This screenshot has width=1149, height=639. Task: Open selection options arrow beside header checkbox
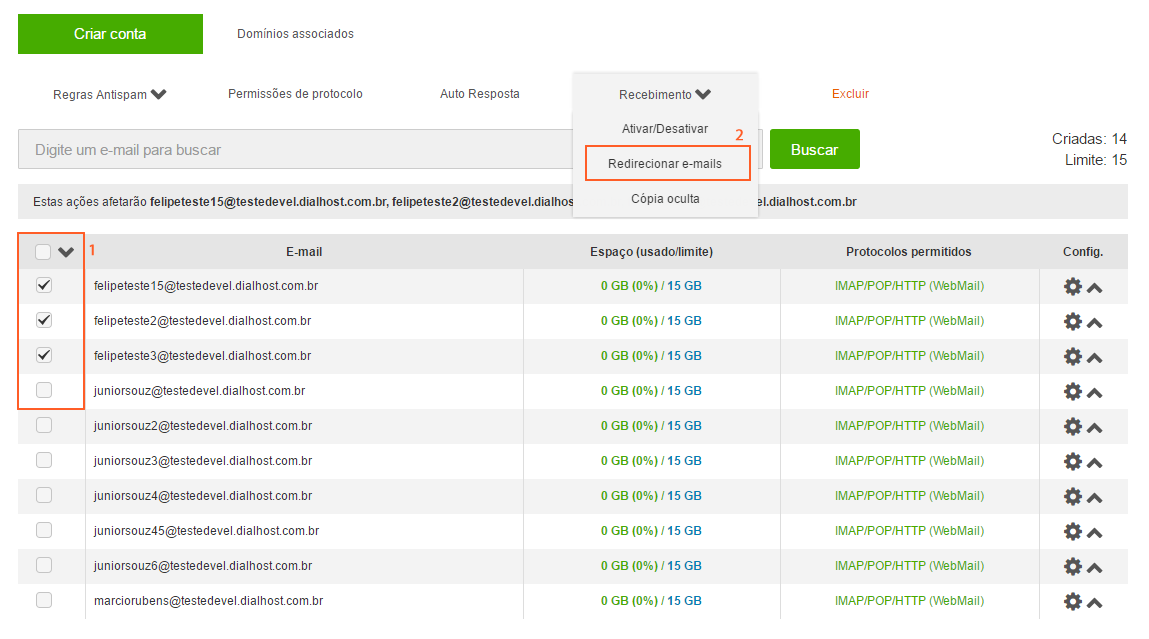click(x=66, y=252)
